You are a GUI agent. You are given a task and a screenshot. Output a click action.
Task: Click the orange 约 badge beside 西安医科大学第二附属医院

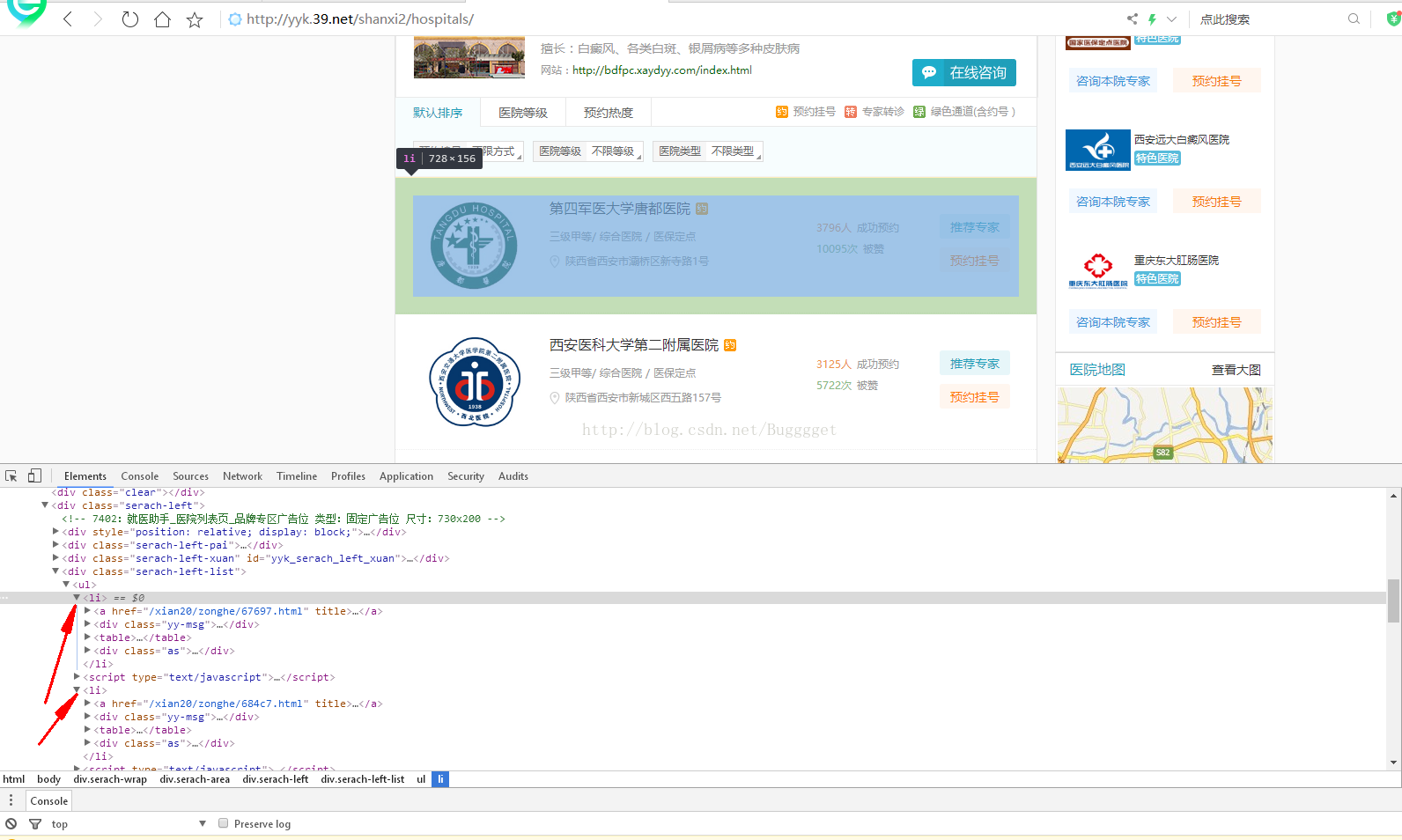coord(730,345)
